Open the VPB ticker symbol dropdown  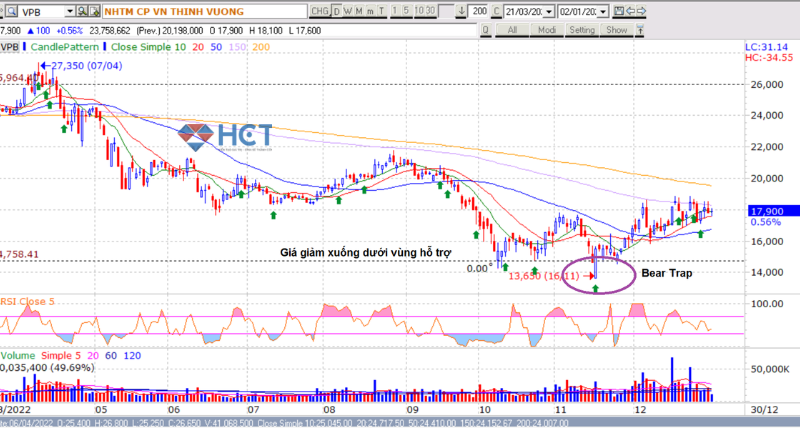click(70, 11)
